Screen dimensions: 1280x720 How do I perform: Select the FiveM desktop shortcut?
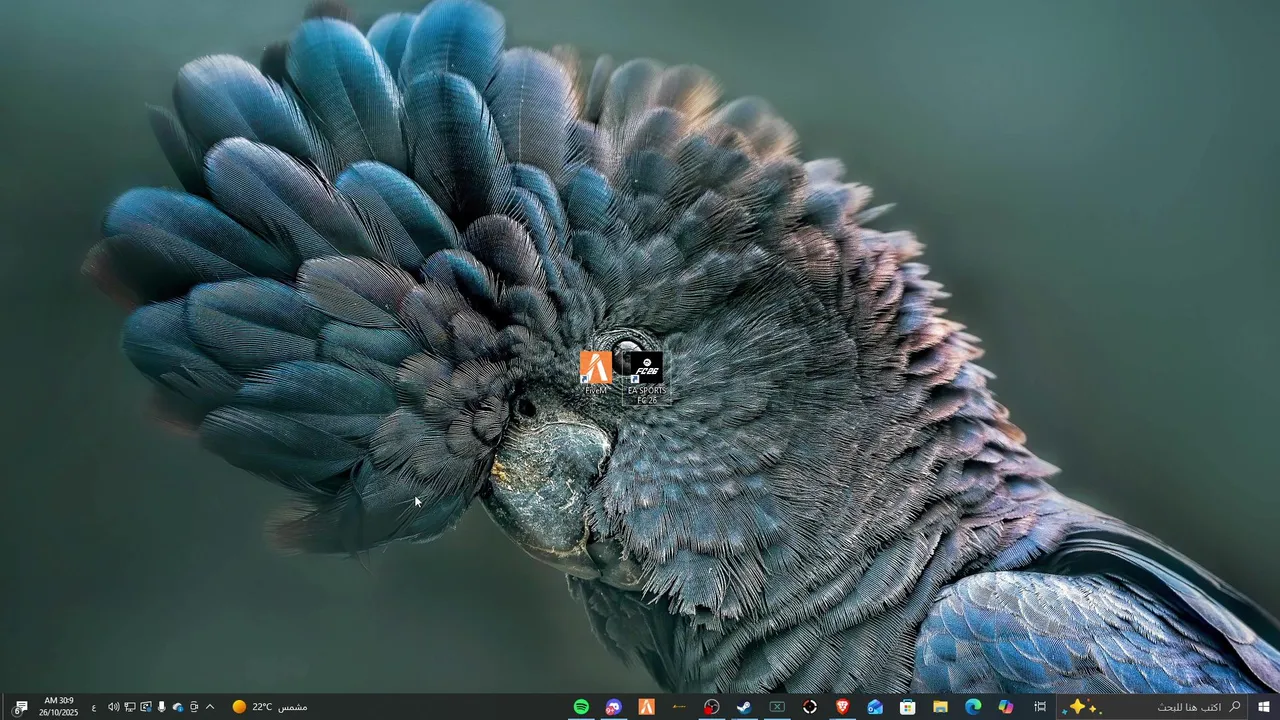pos(596,373)
